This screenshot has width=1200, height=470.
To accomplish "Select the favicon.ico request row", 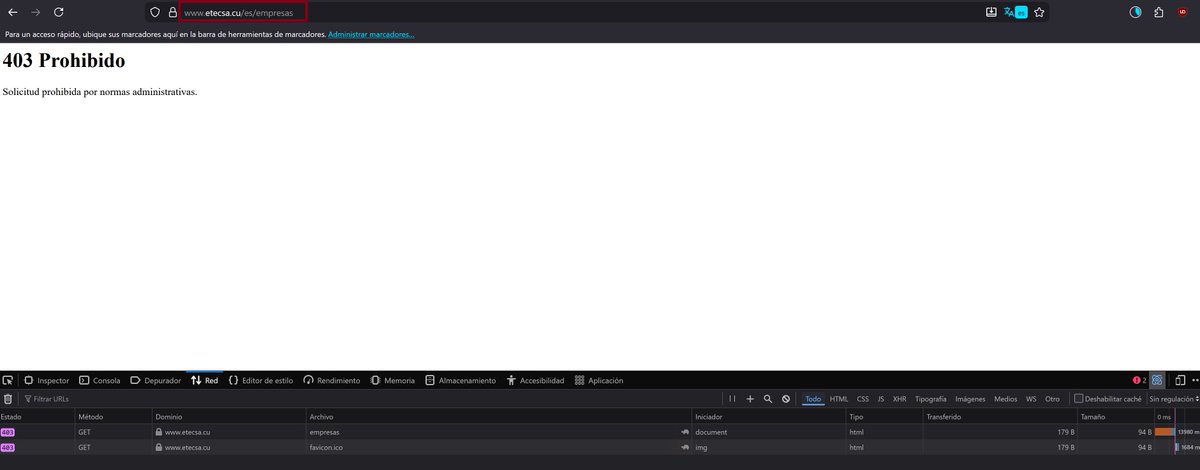I will tap(600, 447).
